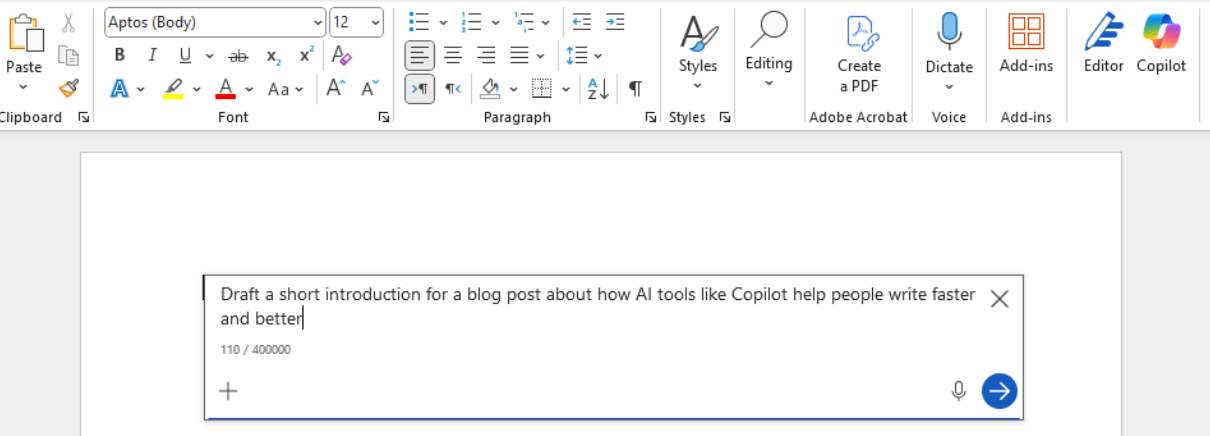Select Center alignment button
This screenshot has height=436, width=1210.
pos(453,55)
